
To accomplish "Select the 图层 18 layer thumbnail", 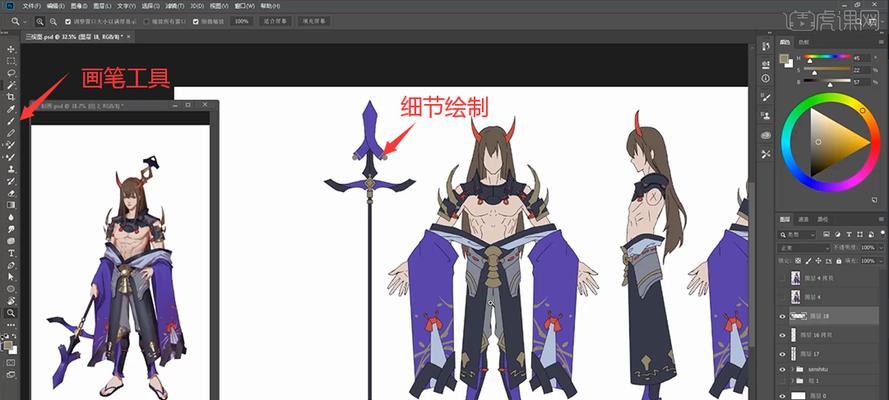I will (798, 316).
